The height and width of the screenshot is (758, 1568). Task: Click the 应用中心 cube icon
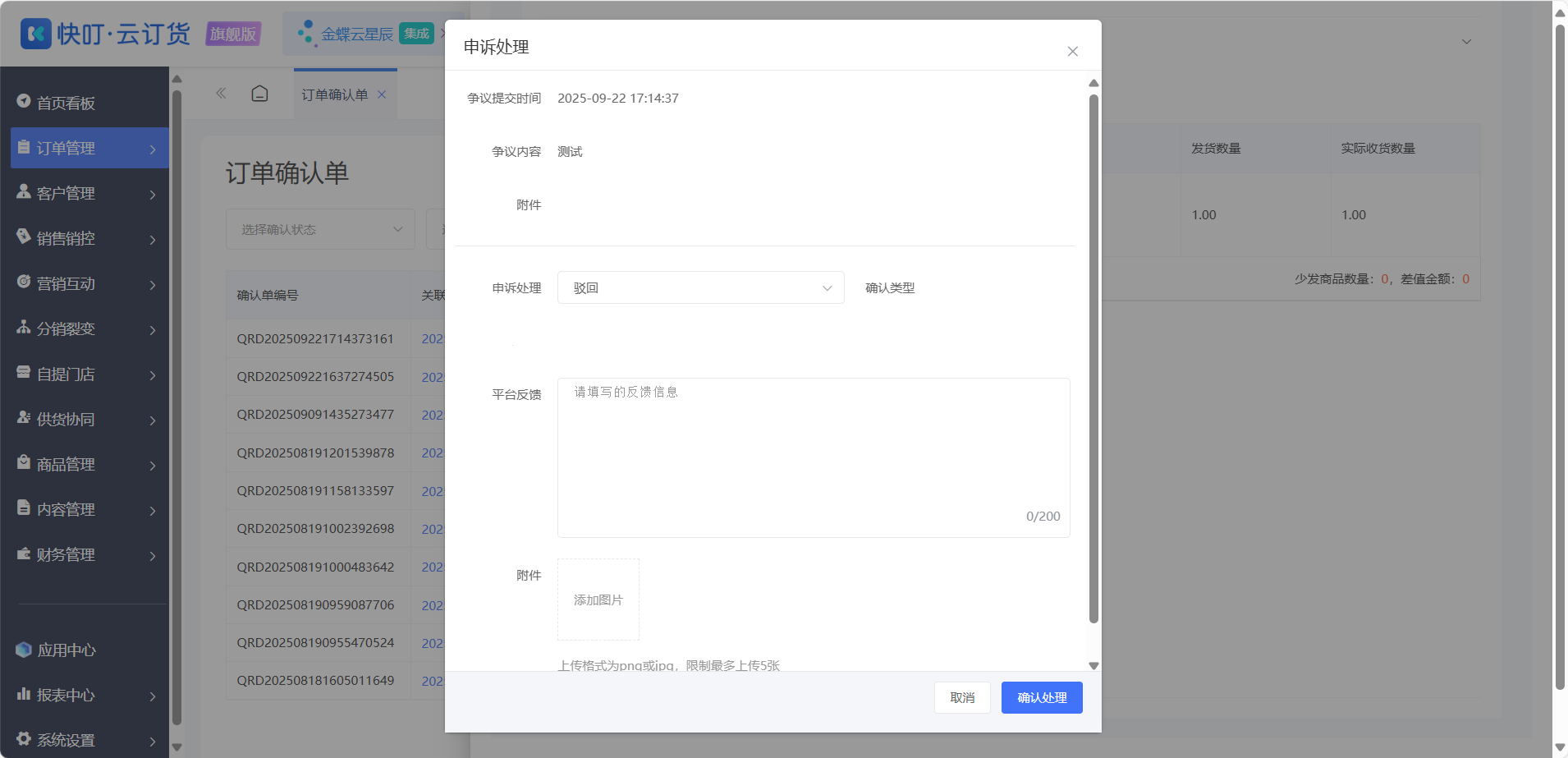[24, 650]
